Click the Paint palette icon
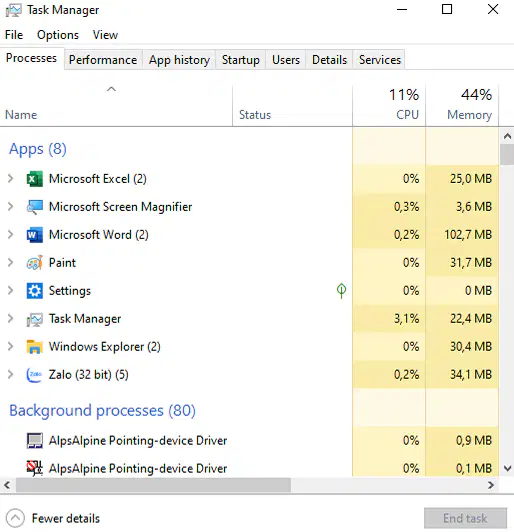Image resolution: width=514 pixels, height=532 pixels. tap(35, 263)
